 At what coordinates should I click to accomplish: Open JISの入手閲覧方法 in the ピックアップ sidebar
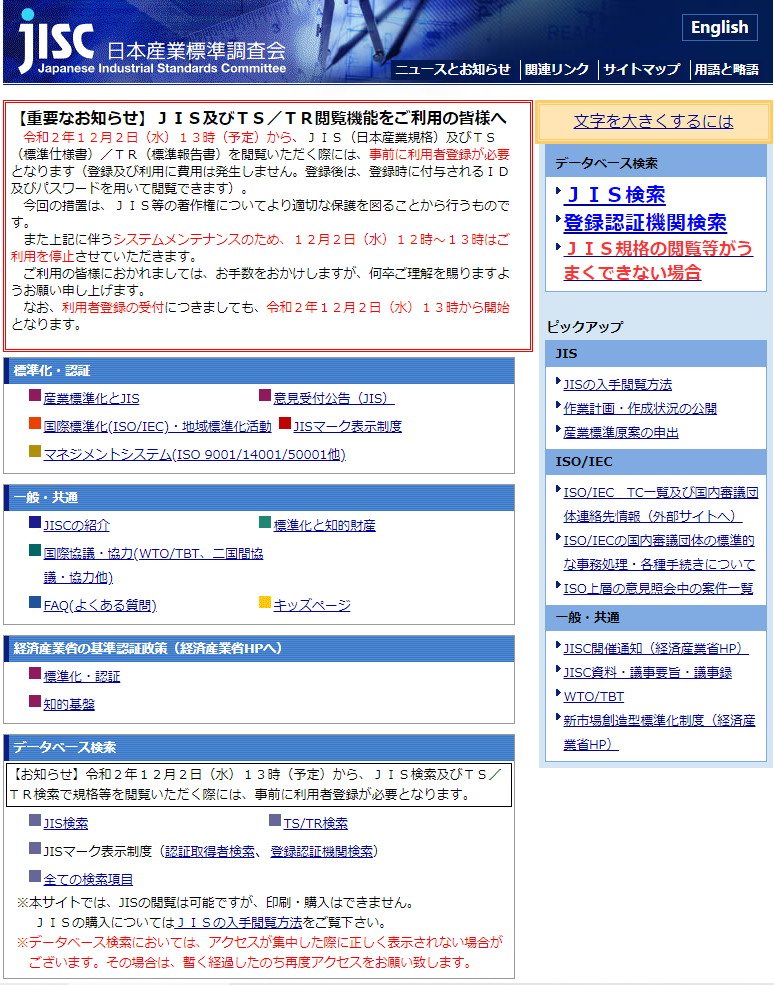coord(618,384)
